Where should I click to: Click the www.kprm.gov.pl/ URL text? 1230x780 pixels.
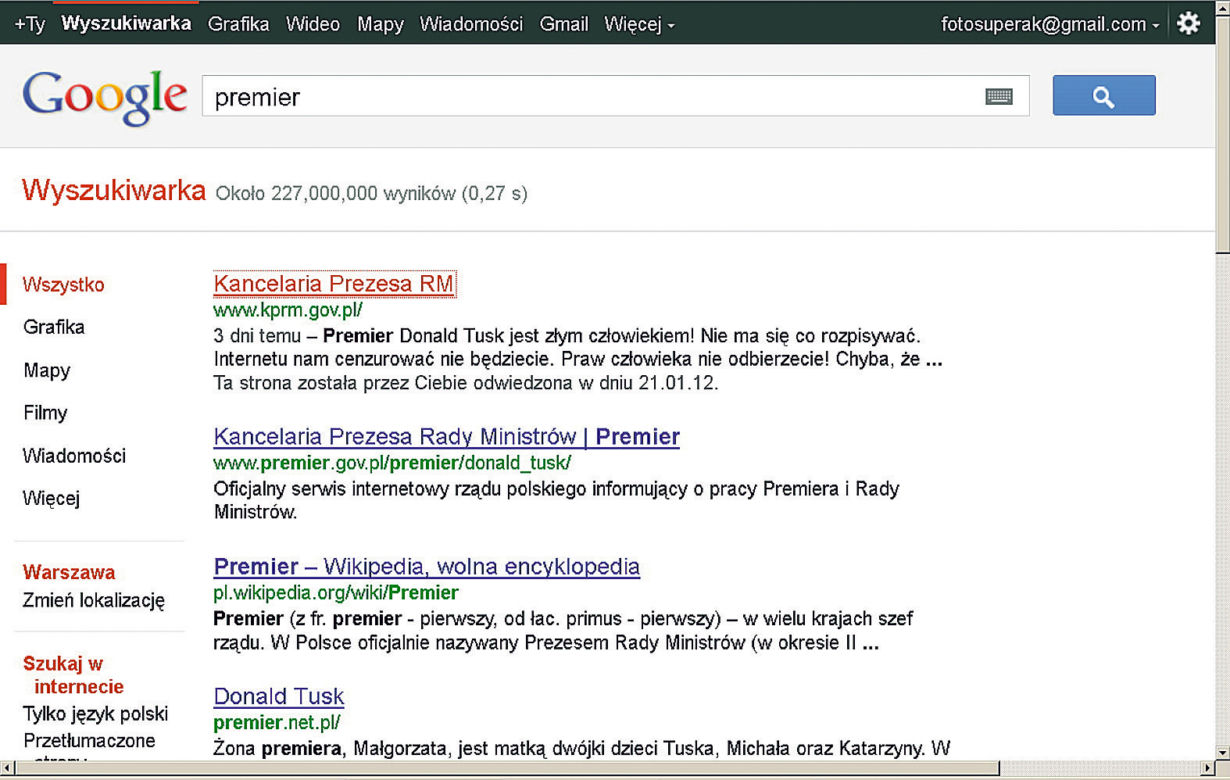(x=288, y=310)
